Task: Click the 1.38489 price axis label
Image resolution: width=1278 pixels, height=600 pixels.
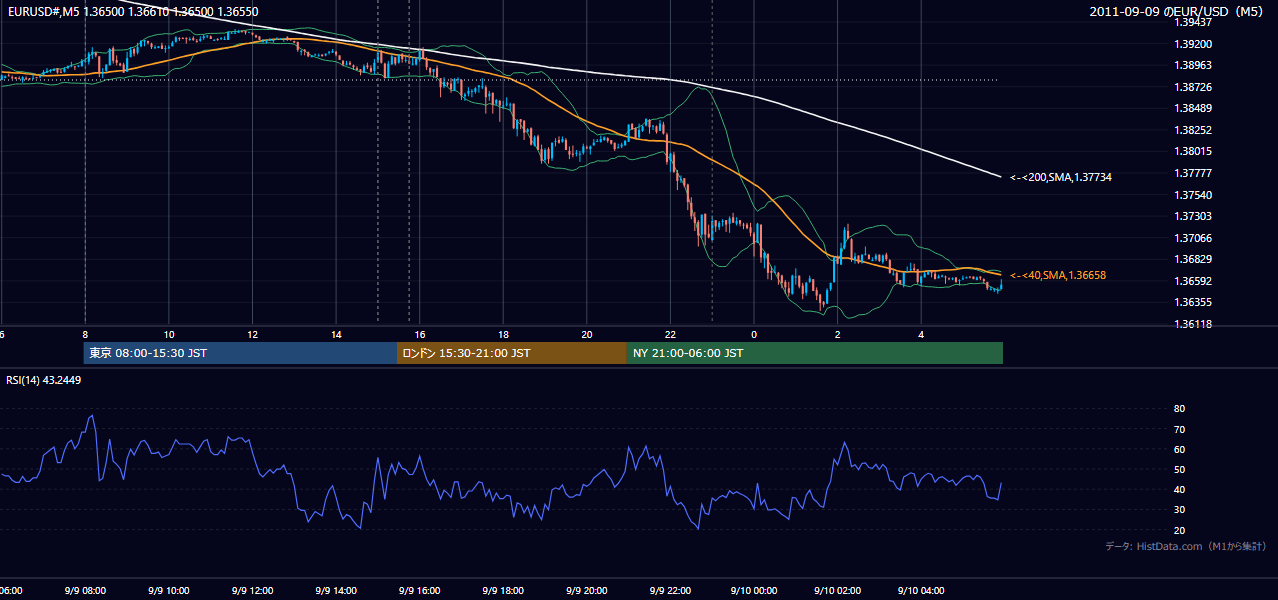Action: [1193, 108]
